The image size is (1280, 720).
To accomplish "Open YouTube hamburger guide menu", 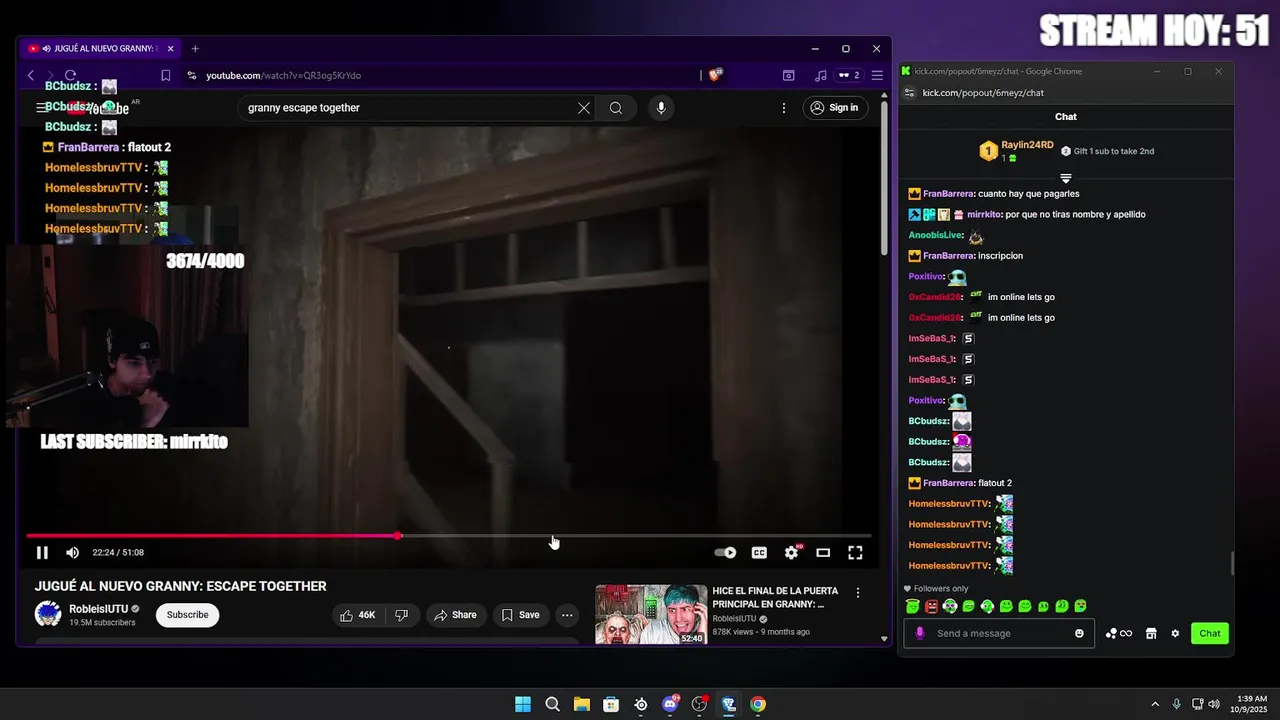I will pyautogui.click(x=41, y=108).
